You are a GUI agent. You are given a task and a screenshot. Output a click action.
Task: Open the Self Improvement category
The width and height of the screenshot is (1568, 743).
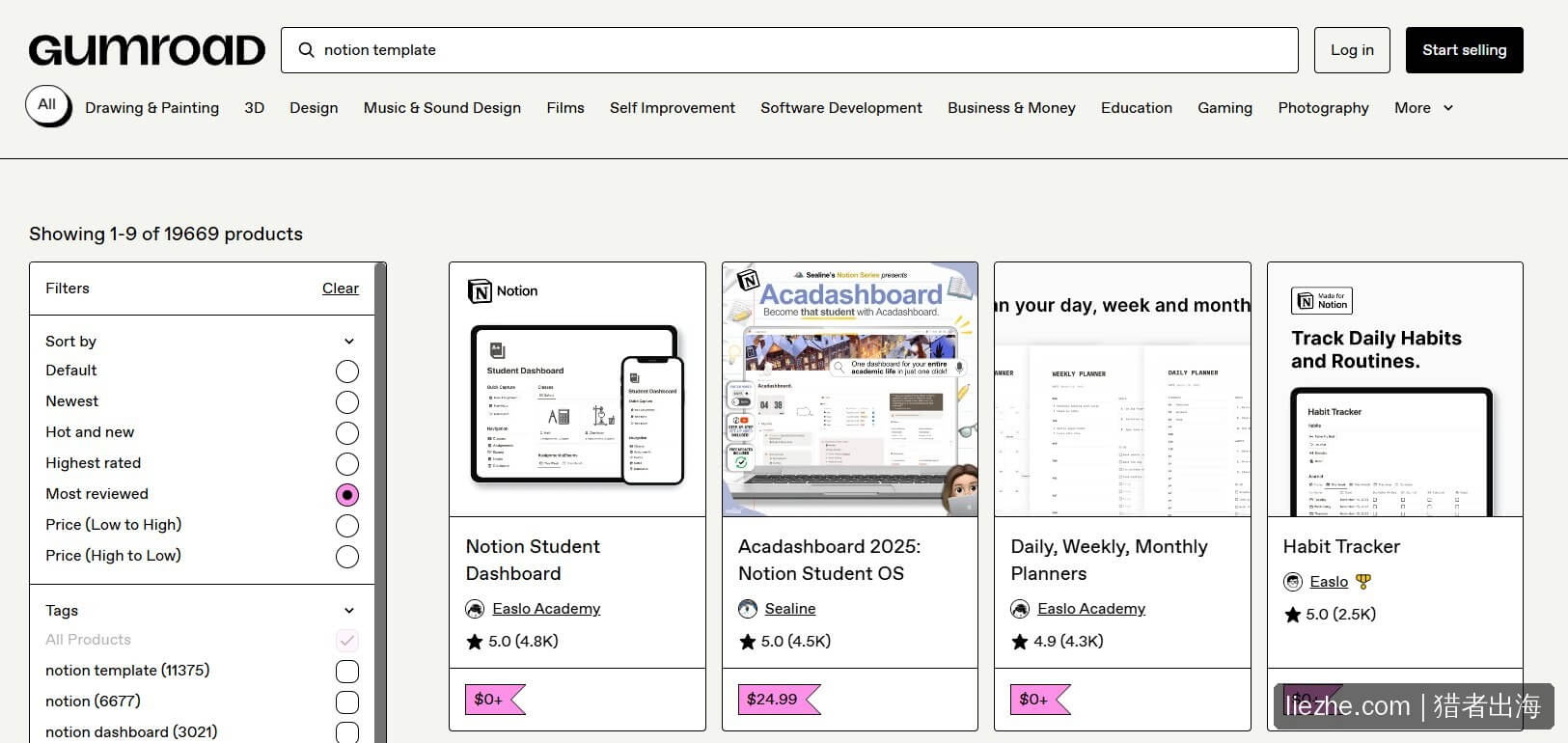click(x=673, y=108)
